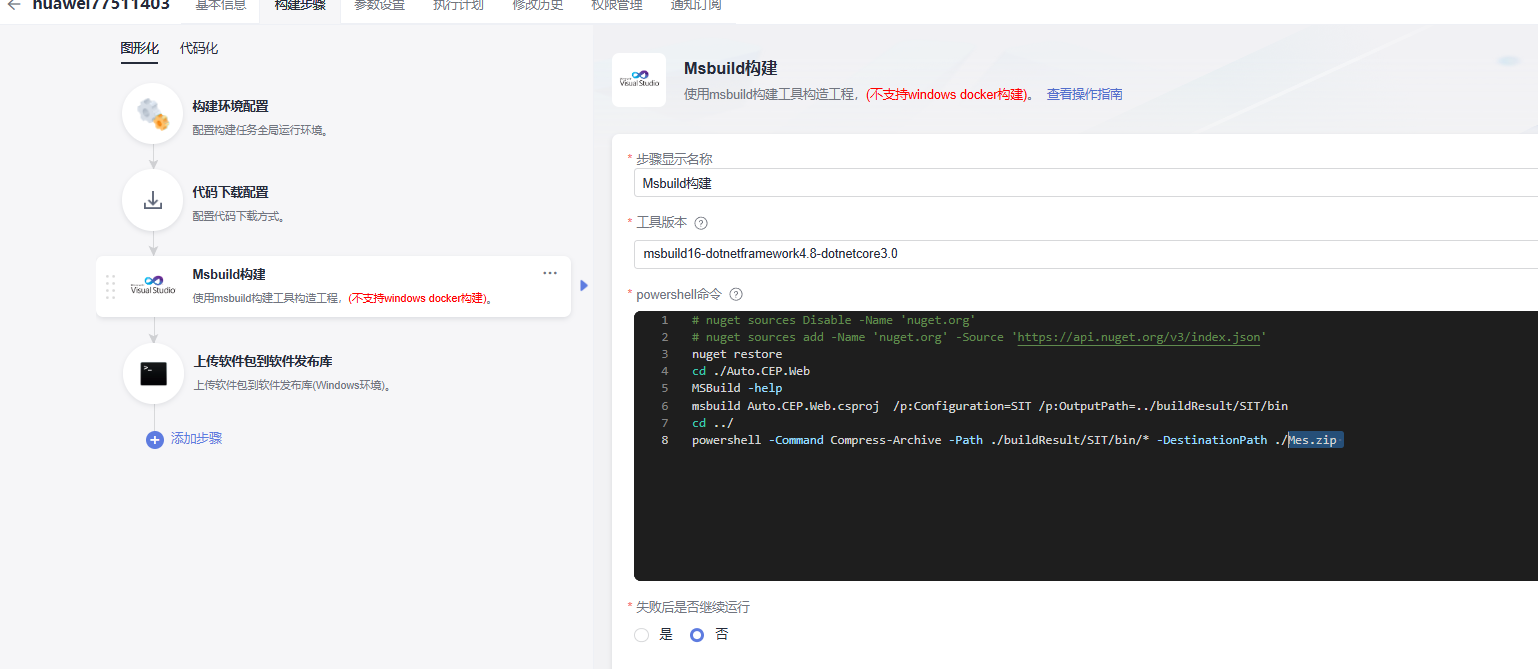Click the code download arrow icon
1538x669 pixels.
tap(153, 200)
